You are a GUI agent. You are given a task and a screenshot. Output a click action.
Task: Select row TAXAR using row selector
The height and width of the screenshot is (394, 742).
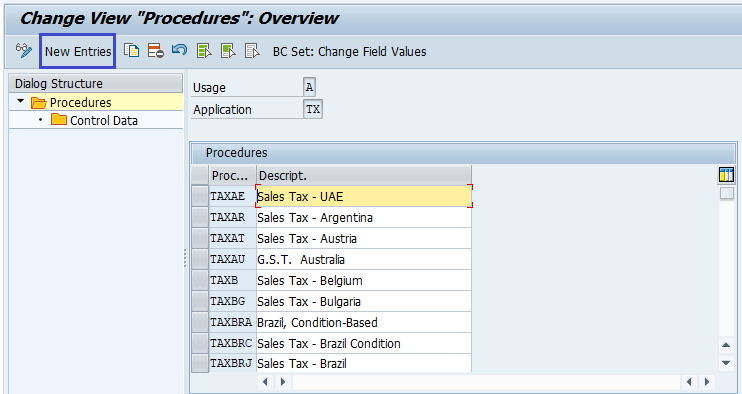(x=200, y=217)
